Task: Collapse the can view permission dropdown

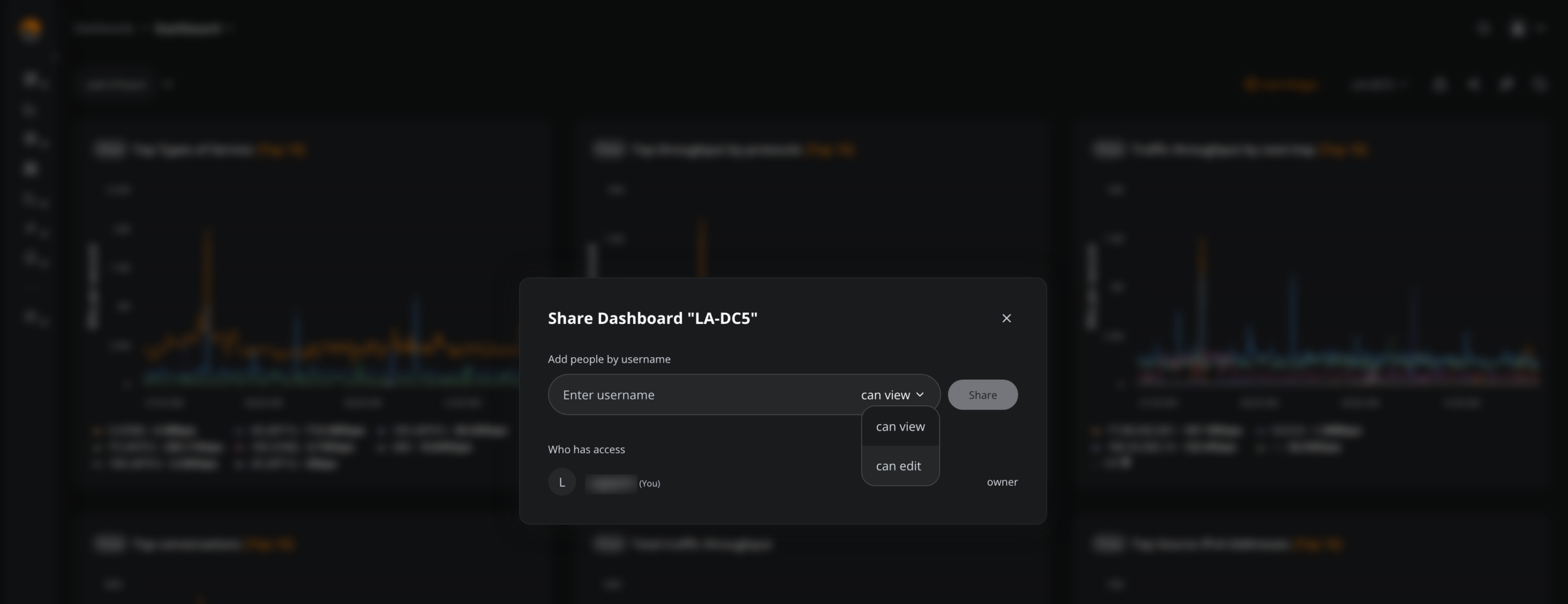Action: 892,394
